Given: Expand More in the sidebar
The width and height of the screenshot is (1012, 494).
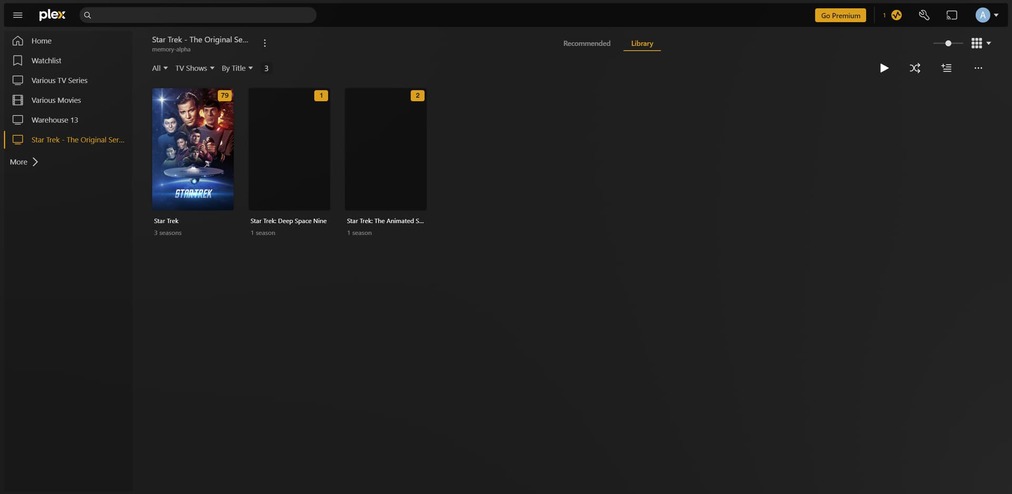Looking at the screenshot, I should point(25,162).
